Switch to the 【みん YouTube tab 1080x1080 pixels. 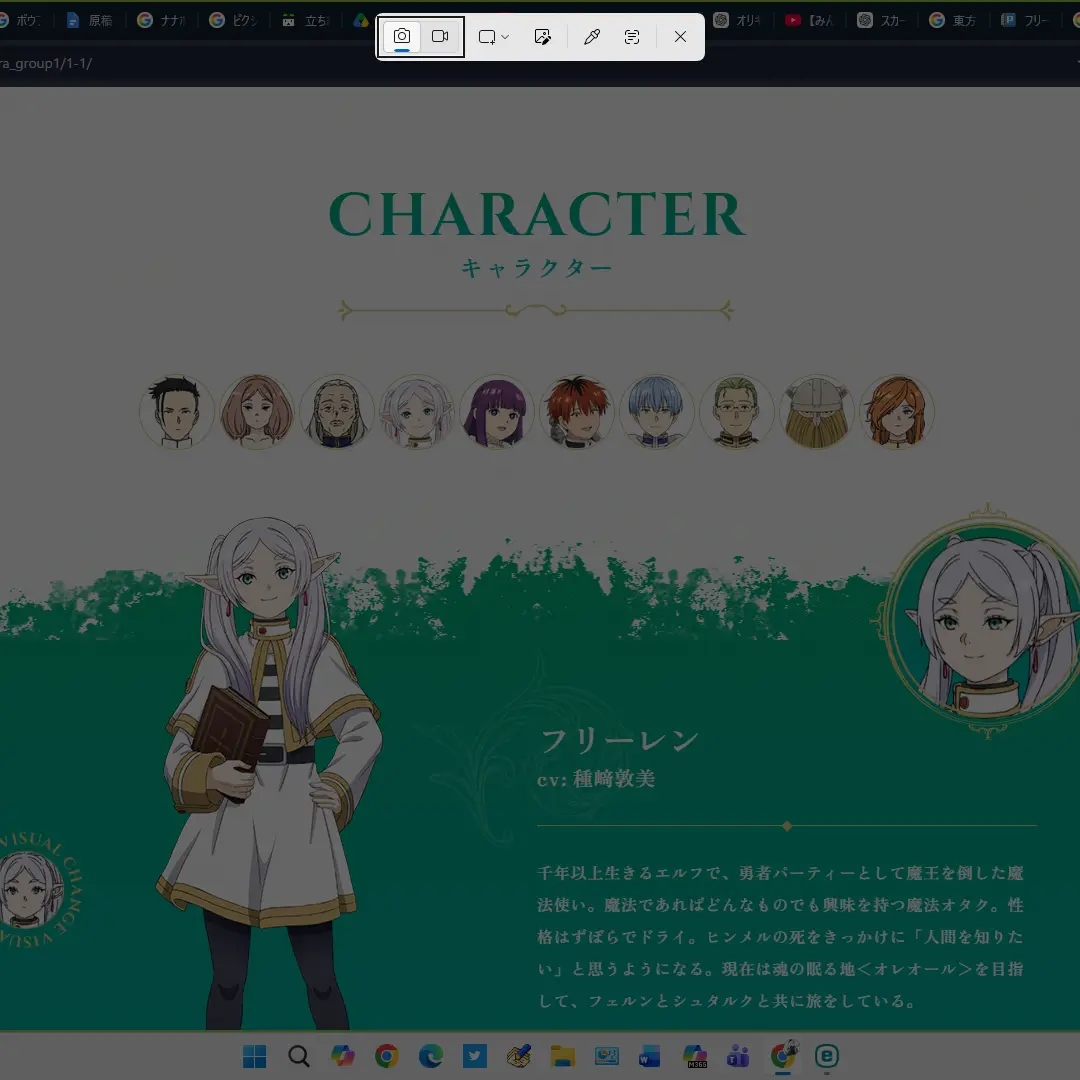click(x=809, y=20)
